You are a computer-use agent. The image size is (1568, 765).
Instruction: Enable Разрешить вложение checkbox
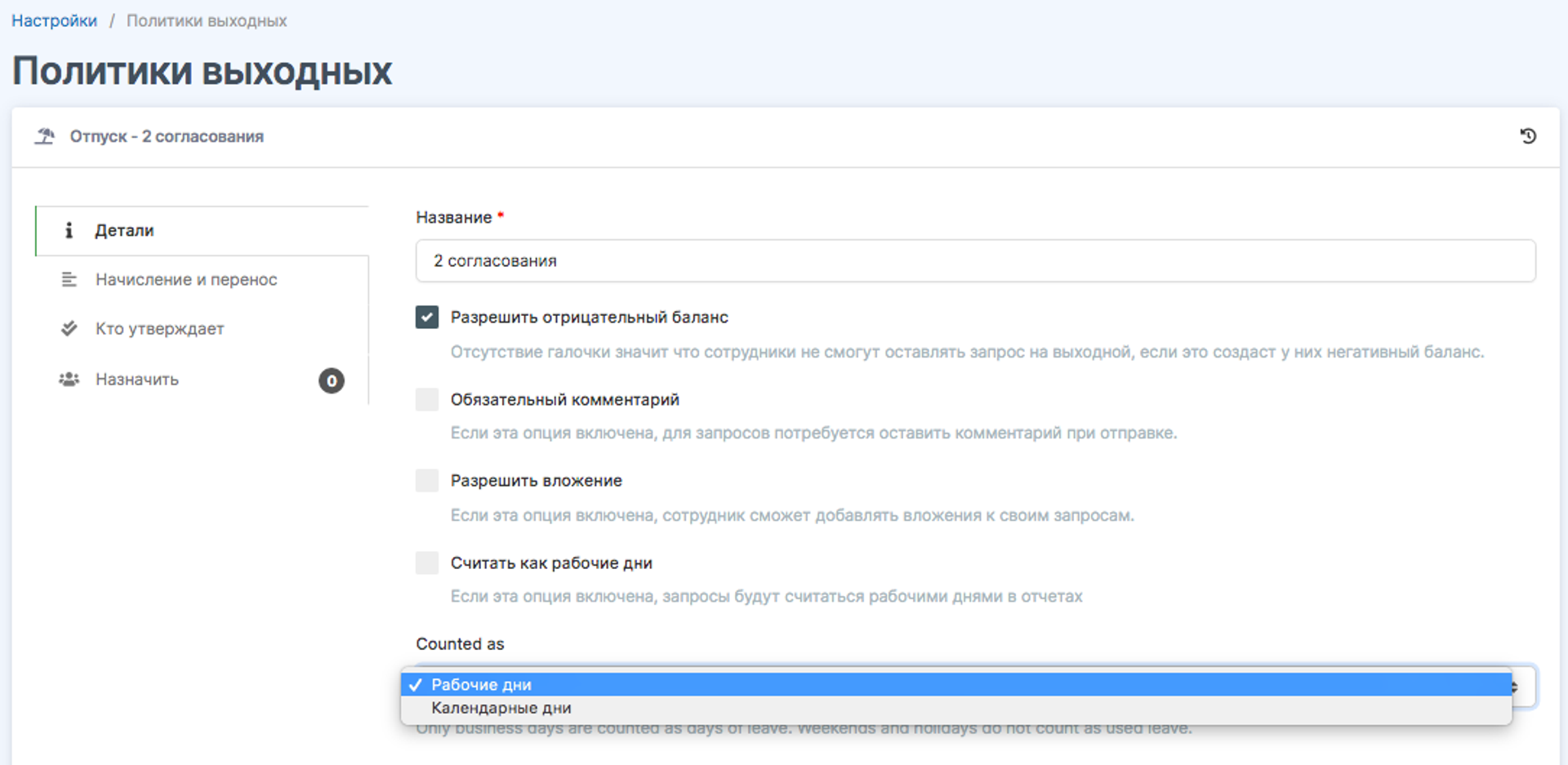coord(427,480)
